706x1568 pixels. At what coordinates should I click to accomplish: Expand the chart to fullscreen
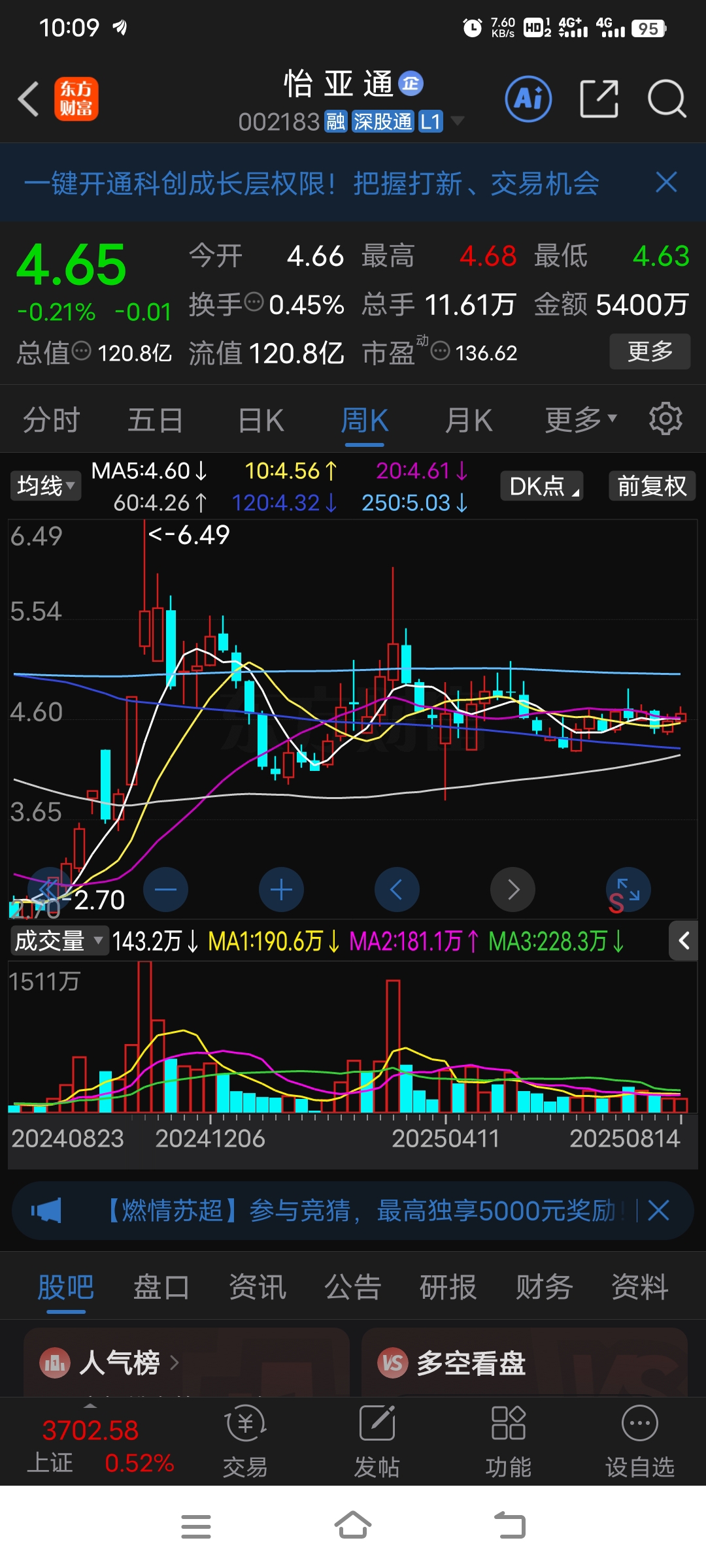(629, 889)
